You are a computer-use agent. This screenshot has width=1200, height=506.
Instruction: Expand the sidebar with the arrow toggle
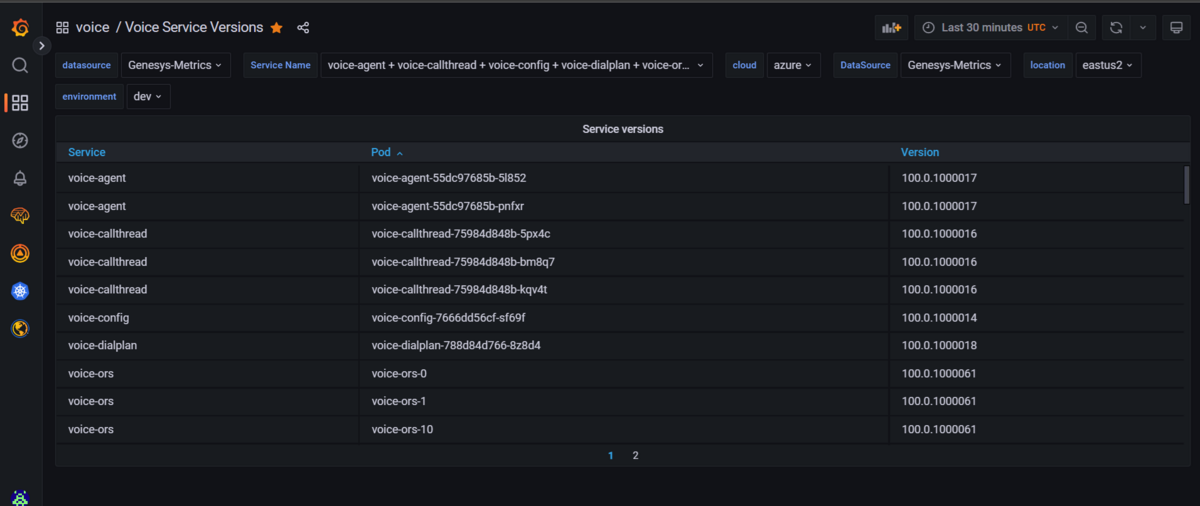[42, 46]
